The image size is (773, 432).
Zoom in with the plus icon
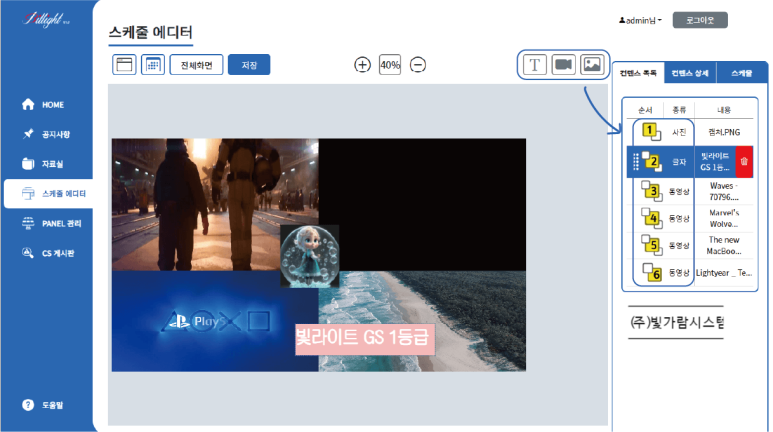point(362,65)
